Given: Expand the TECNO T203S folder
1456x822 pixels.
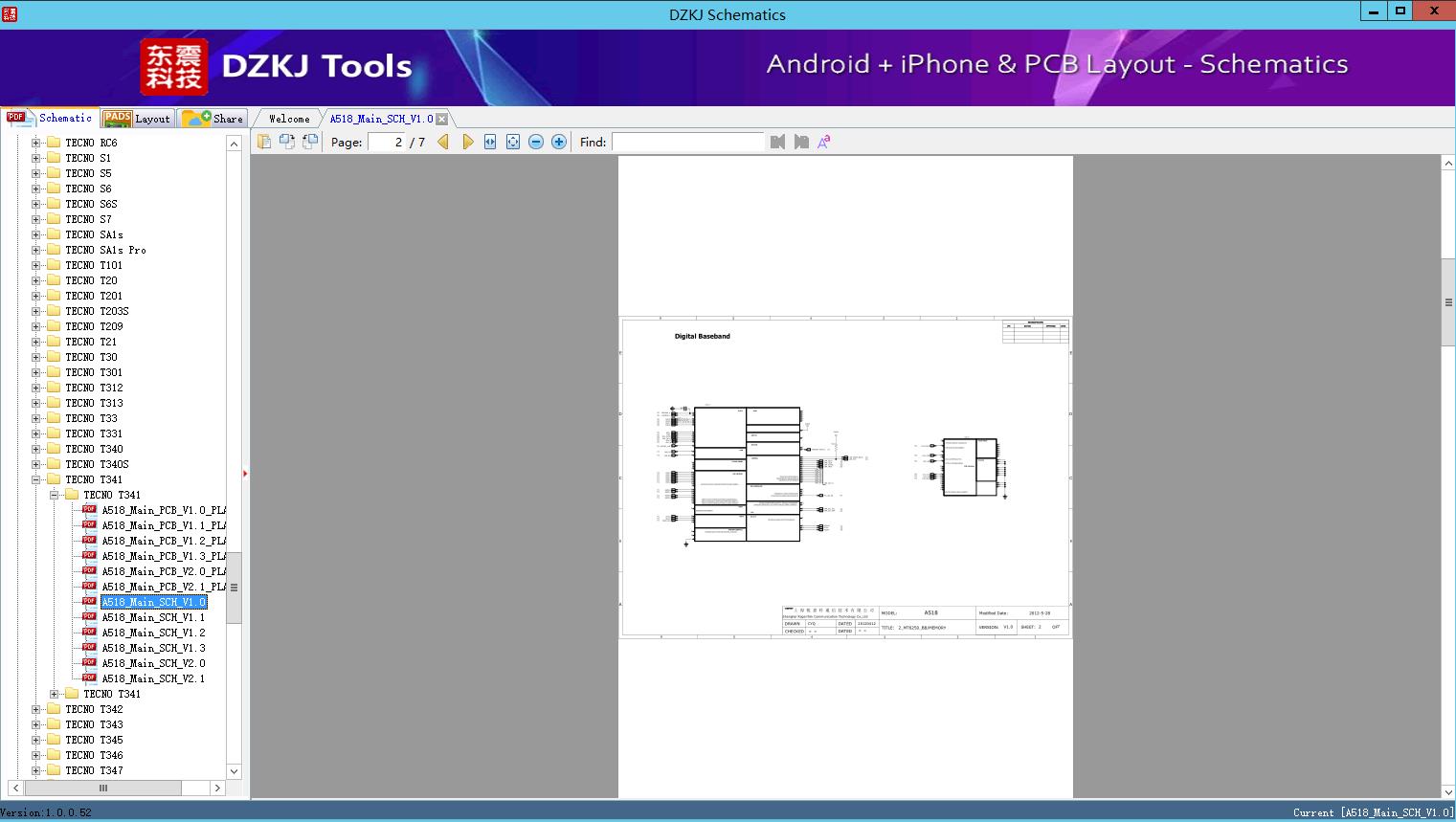Looking at the screenshot, I should click(35, 311).
